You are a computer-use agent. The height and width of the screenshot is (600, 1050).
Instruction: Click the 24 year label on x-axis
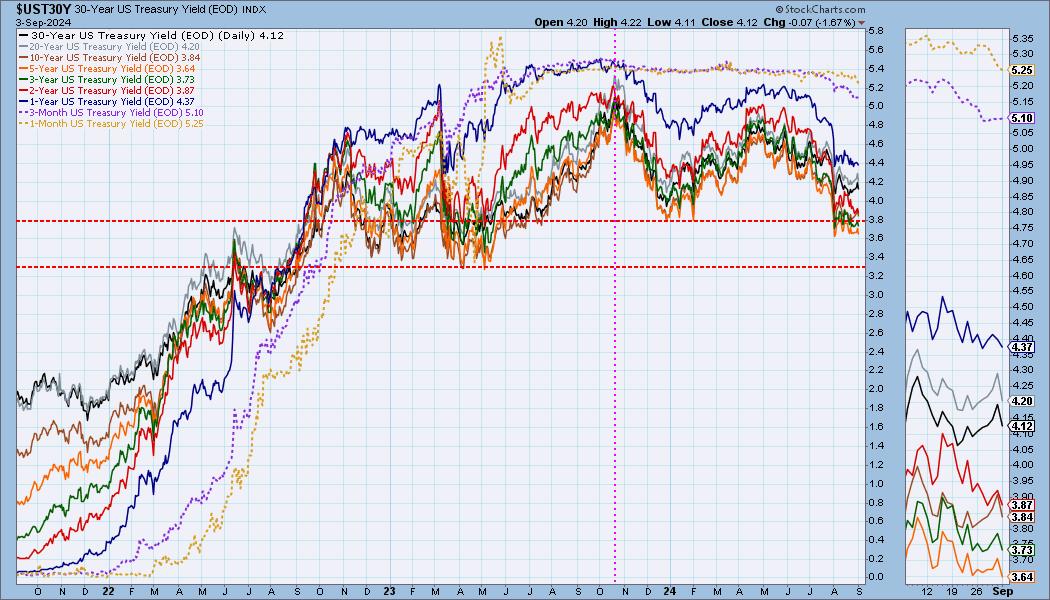tap(668, 591)
